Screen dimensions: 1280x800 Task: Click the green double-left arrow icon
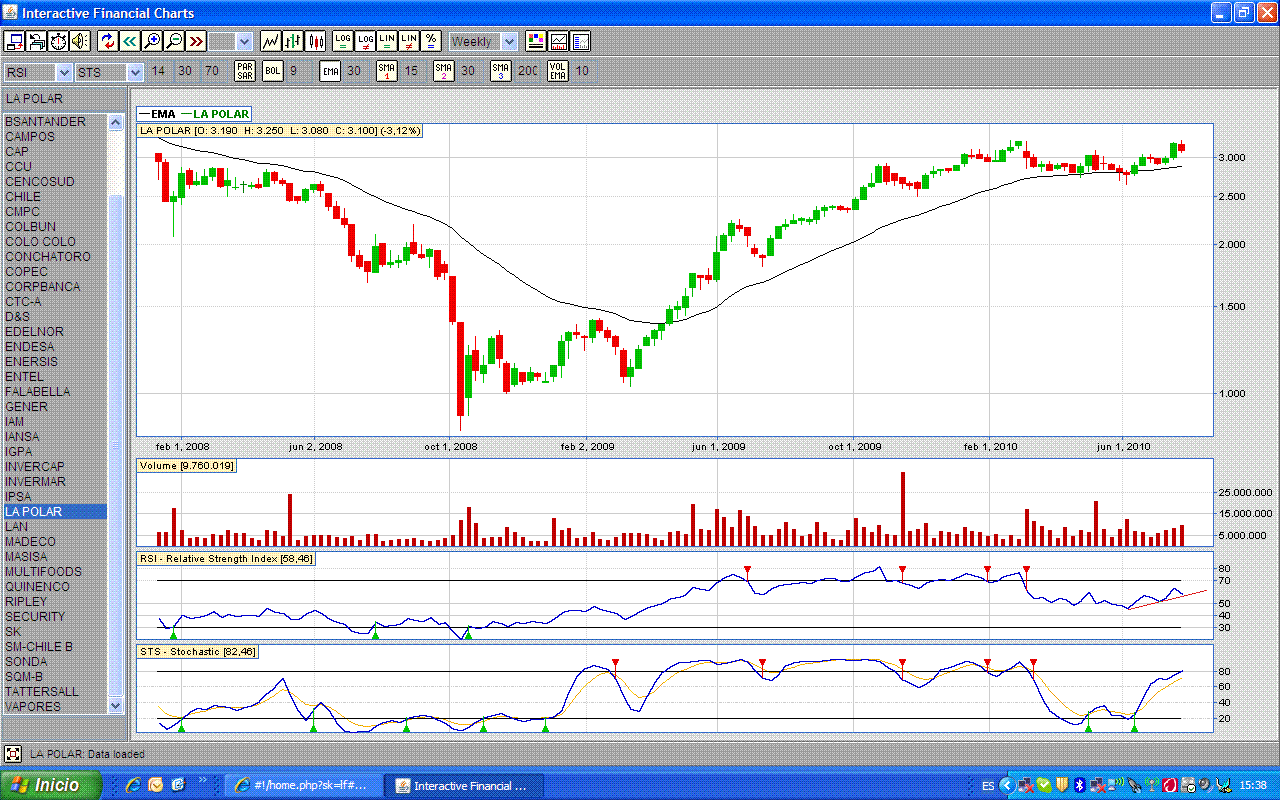pyautogui.click(x=130, y=41)
